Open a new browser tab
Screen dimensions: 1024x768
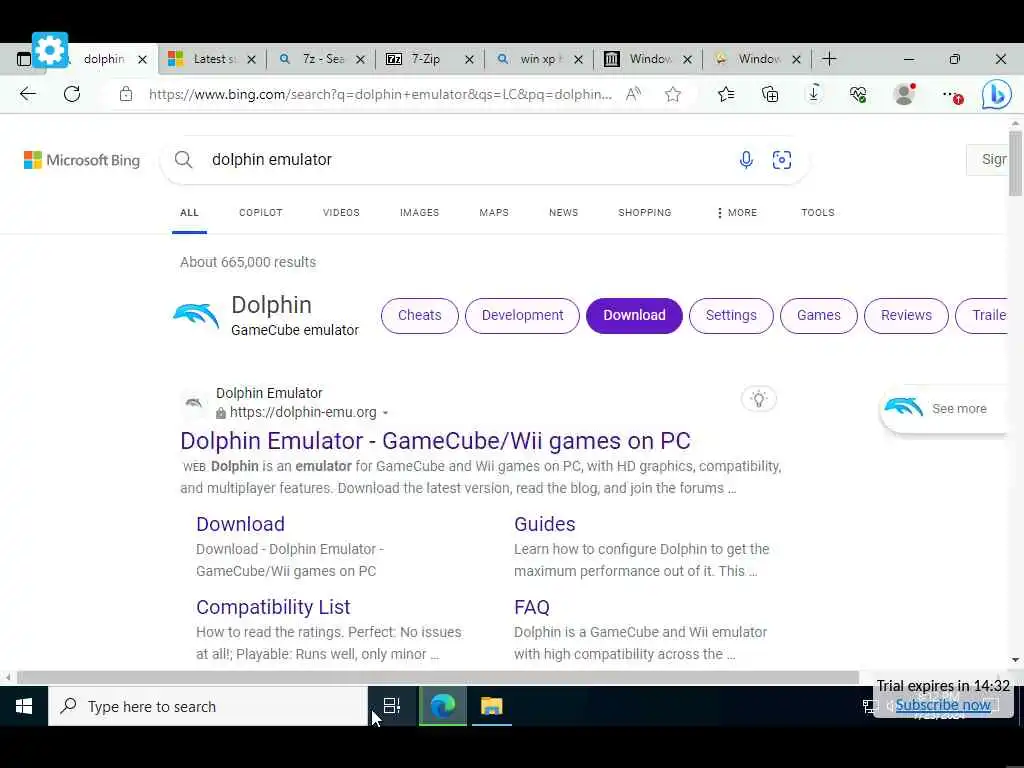coord(829,59)
